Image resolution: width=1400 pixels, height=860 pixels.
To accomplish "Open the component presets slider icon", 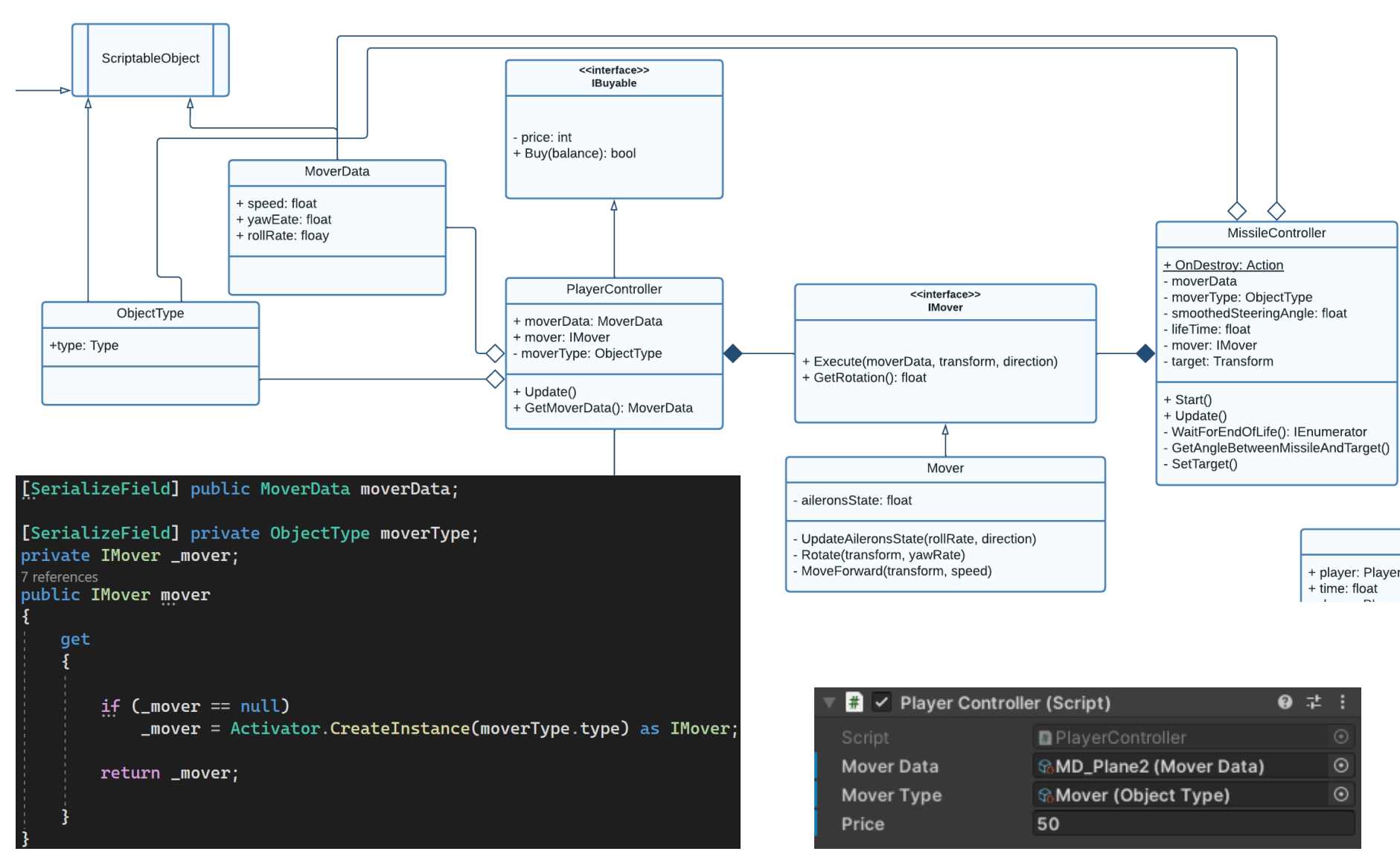I will pyautogui.click(x=1314, y=702).
